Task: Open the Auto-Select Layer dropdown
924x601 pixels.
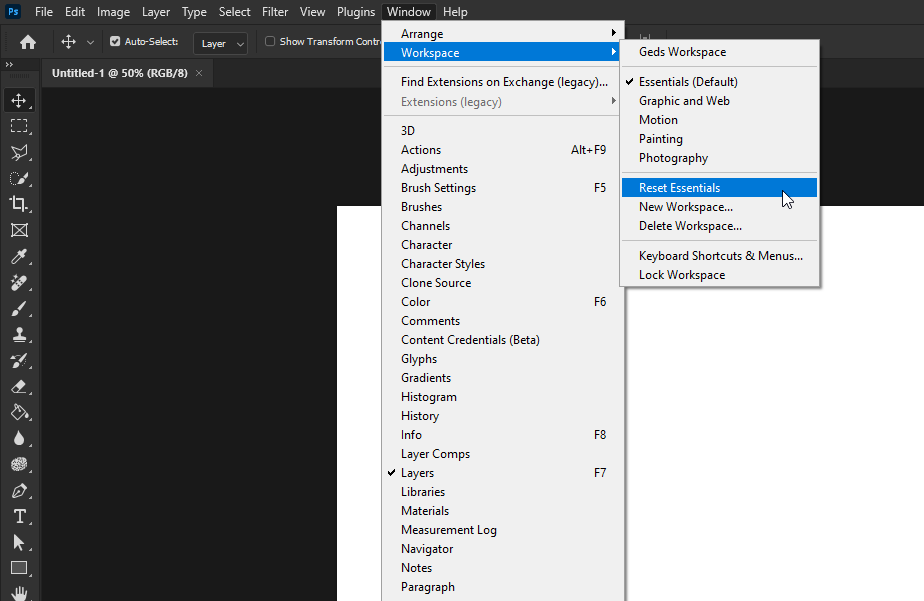Action: tap(220, 42)
